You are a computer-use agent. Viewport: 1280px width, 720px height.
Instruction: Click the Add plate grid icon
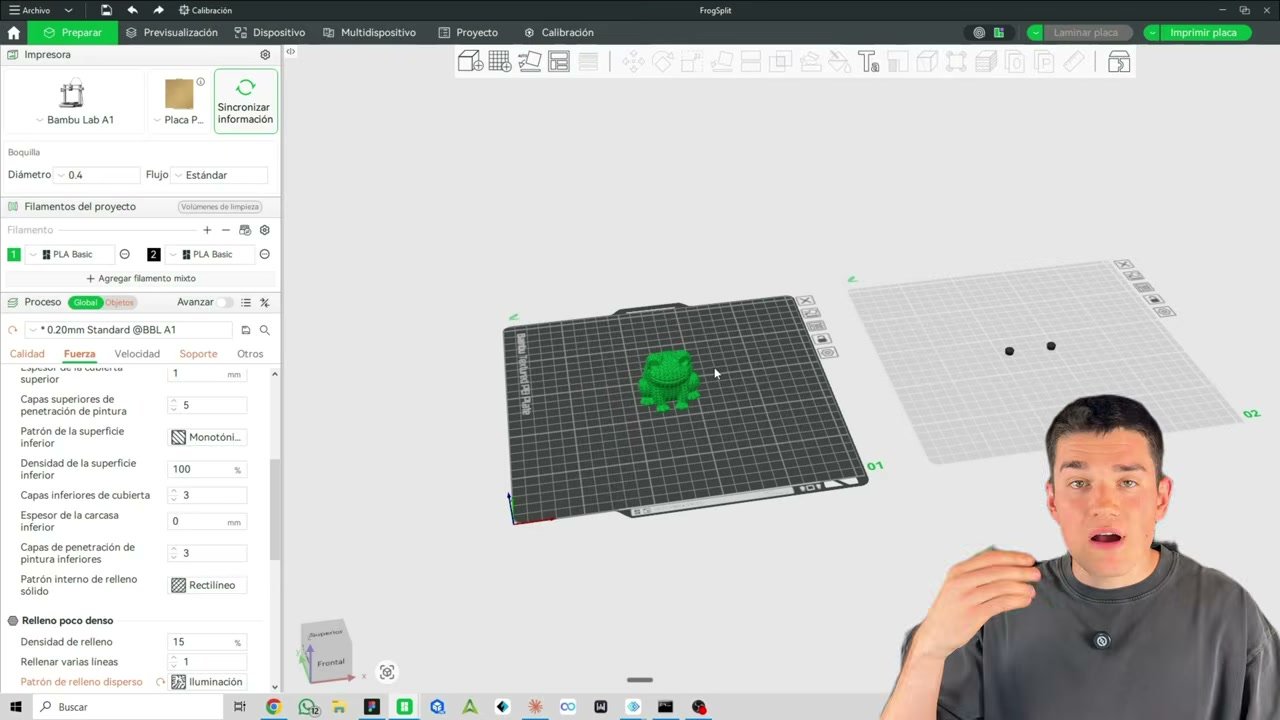[500, 62]
